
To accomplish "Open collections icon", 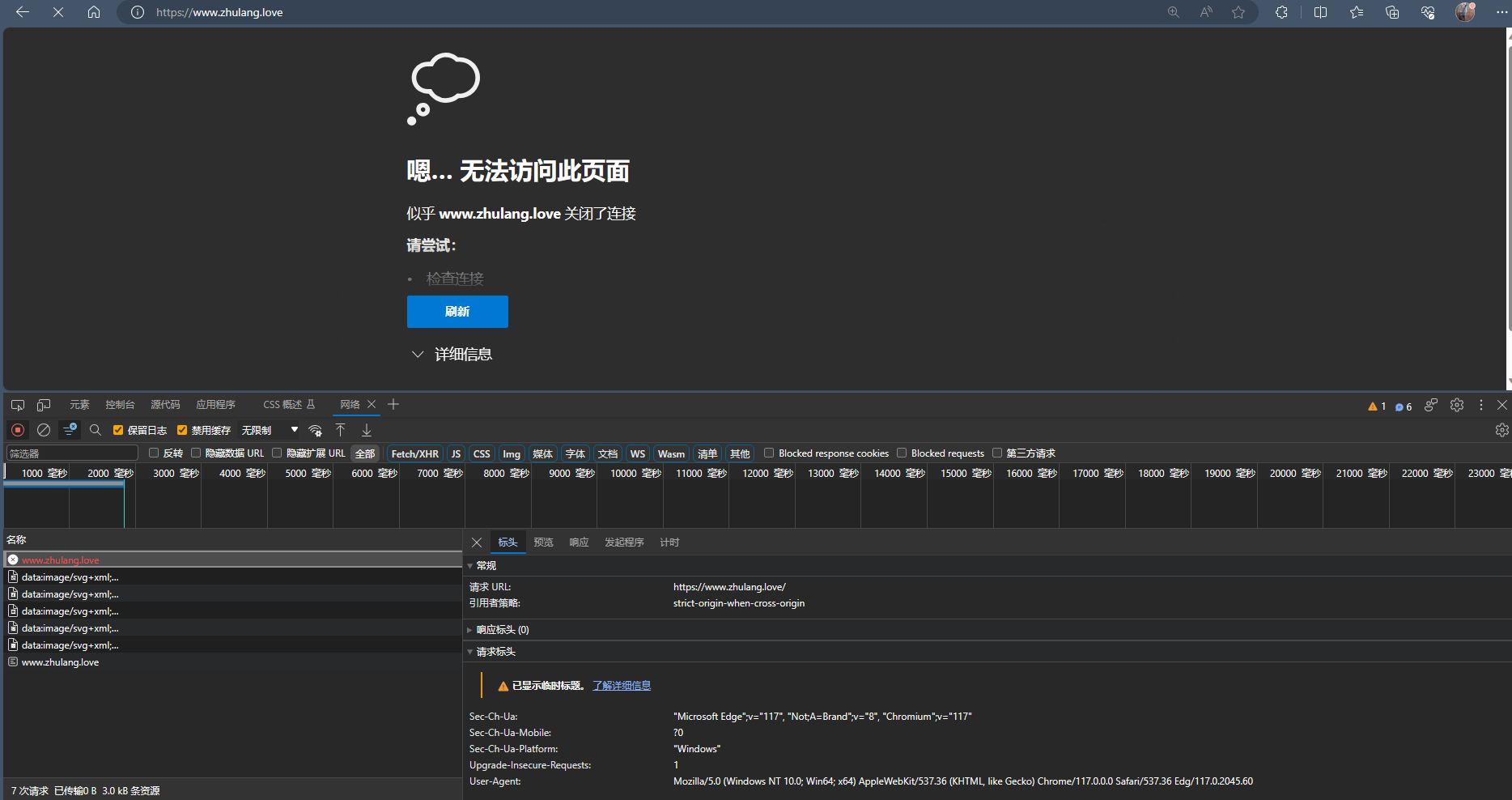I will point(1392,12).
